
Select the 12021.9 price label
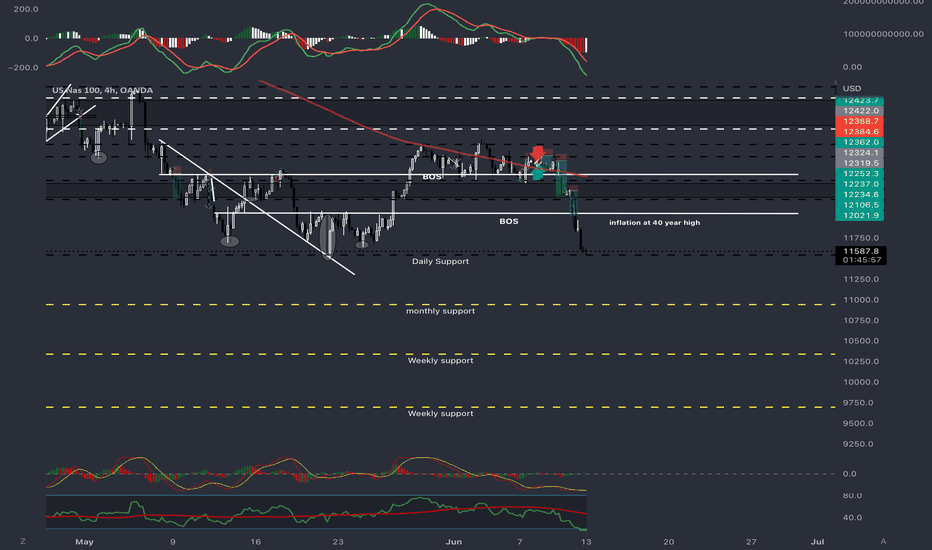[859, 215]
